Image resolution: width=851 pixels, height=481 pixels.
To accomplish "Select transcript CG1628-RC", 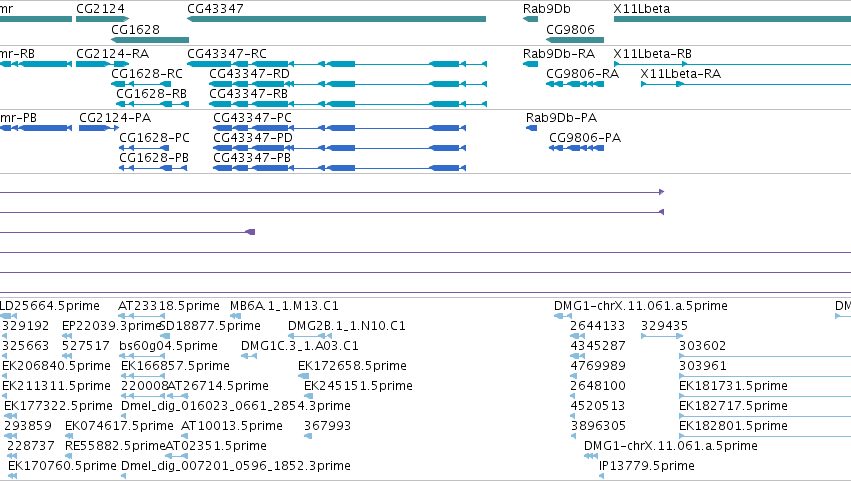I will (147, 73).
